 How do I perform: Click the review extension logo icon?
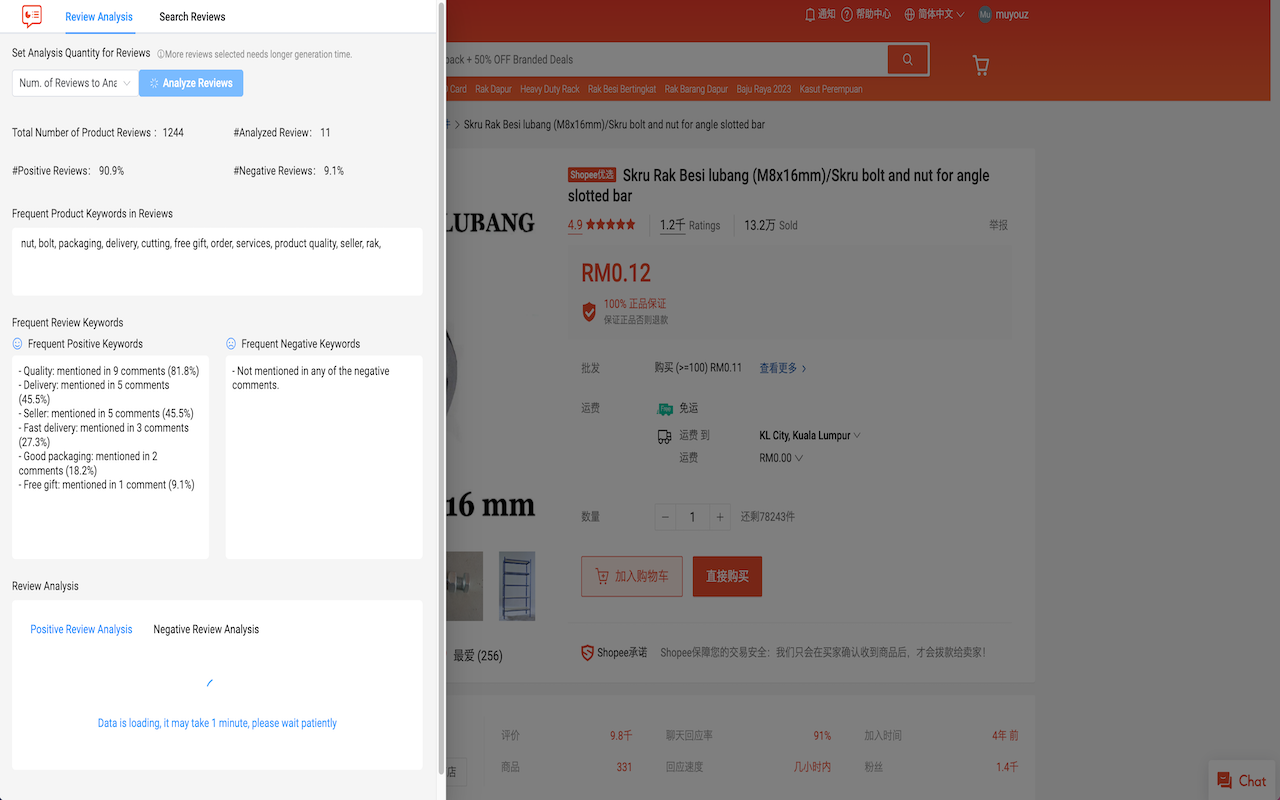(x=32, y=16)
